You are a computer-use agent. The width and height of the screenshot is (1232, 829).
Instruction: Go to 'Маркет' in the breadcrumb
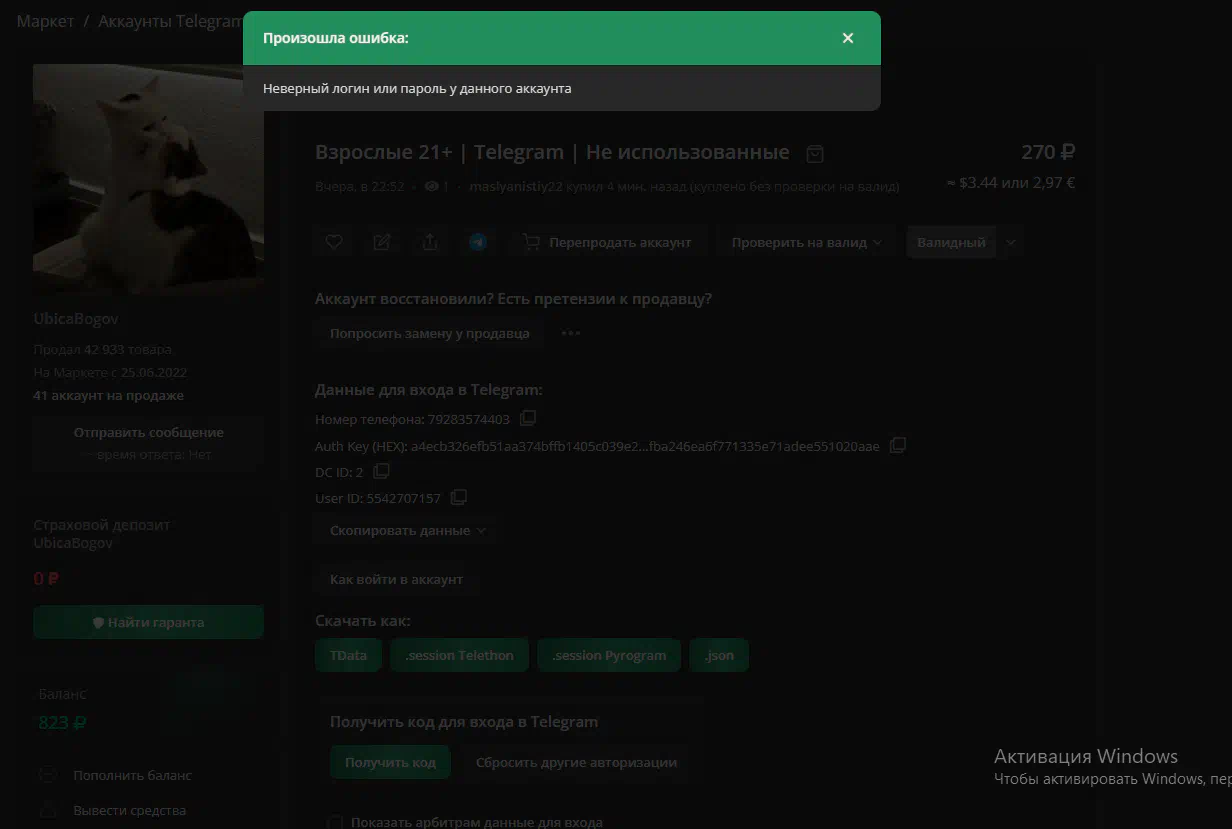tap(45, 21)
